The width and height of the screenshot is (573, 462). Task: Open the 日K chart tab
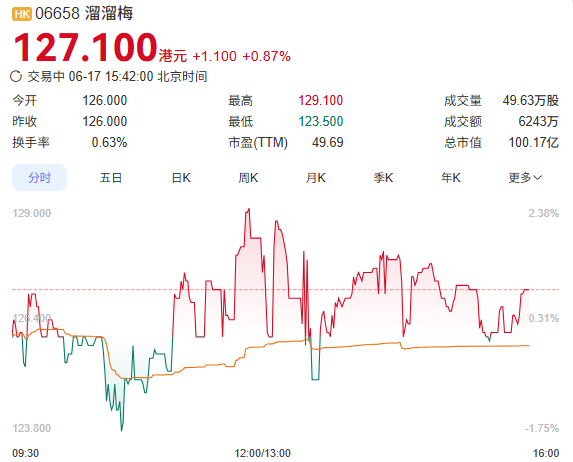[181, 178]
